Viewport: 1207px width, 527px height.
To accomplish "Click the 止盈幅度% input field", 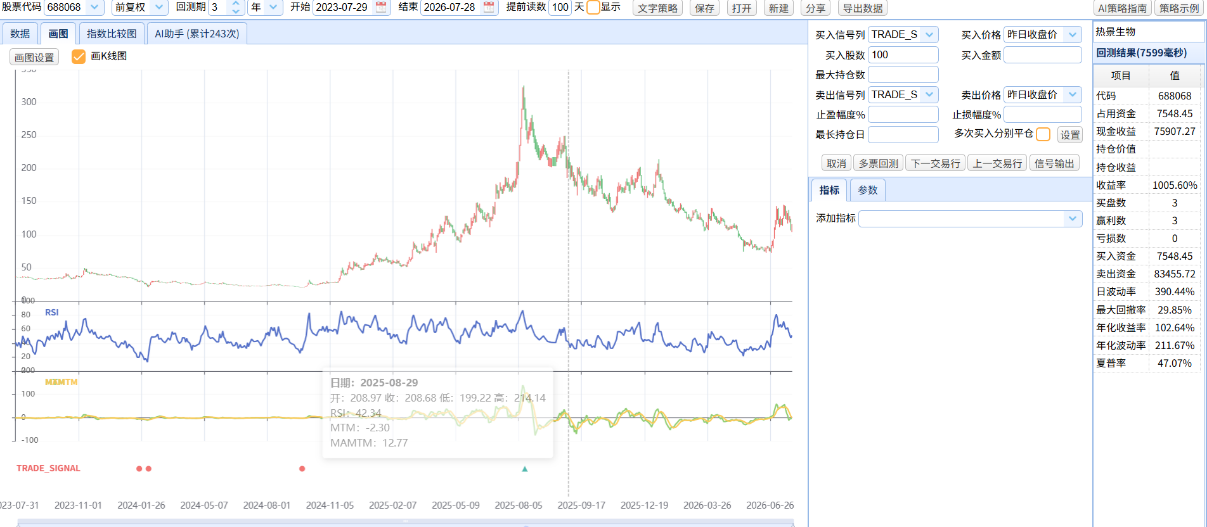I will click(x=904, y=114).
